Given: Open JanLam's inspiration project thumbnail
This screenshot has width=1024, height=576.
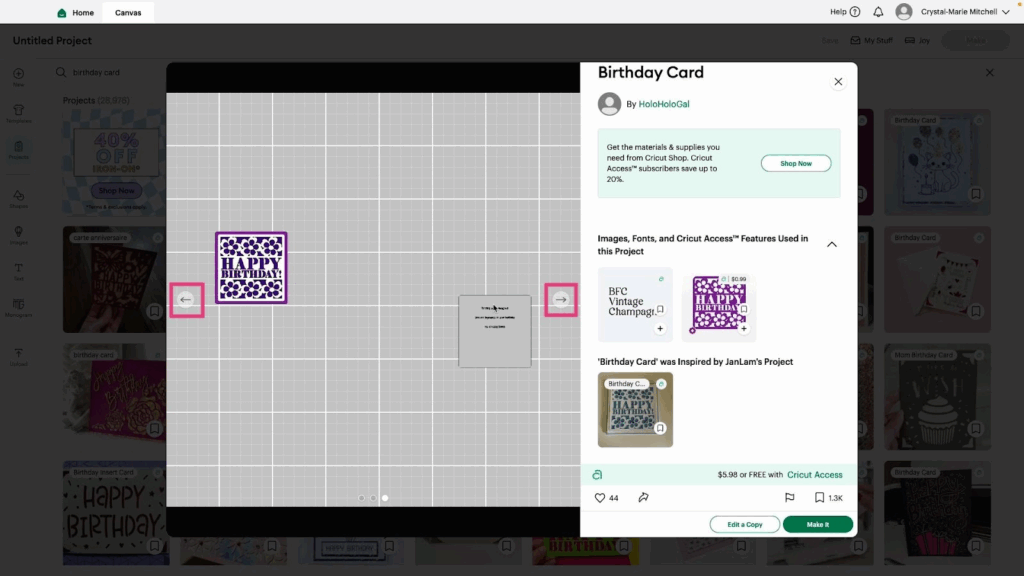Looking at the screenshot, I should point(635,409).
